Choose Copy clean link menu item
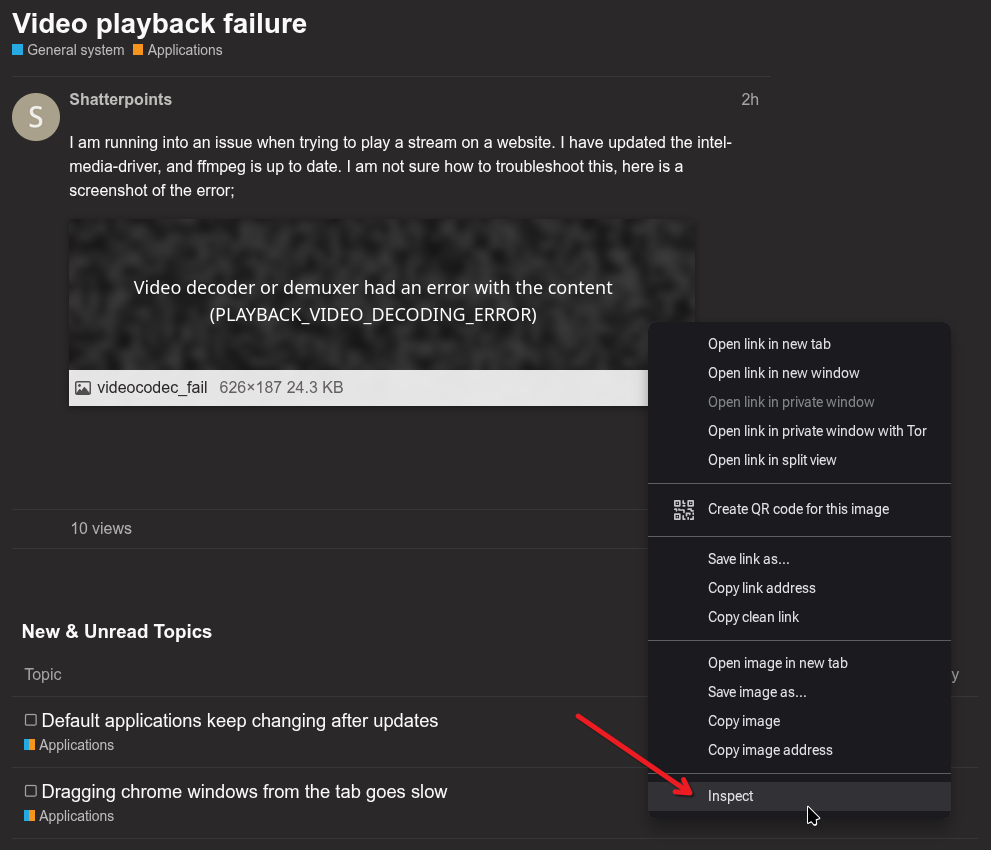 pos(753,617)
